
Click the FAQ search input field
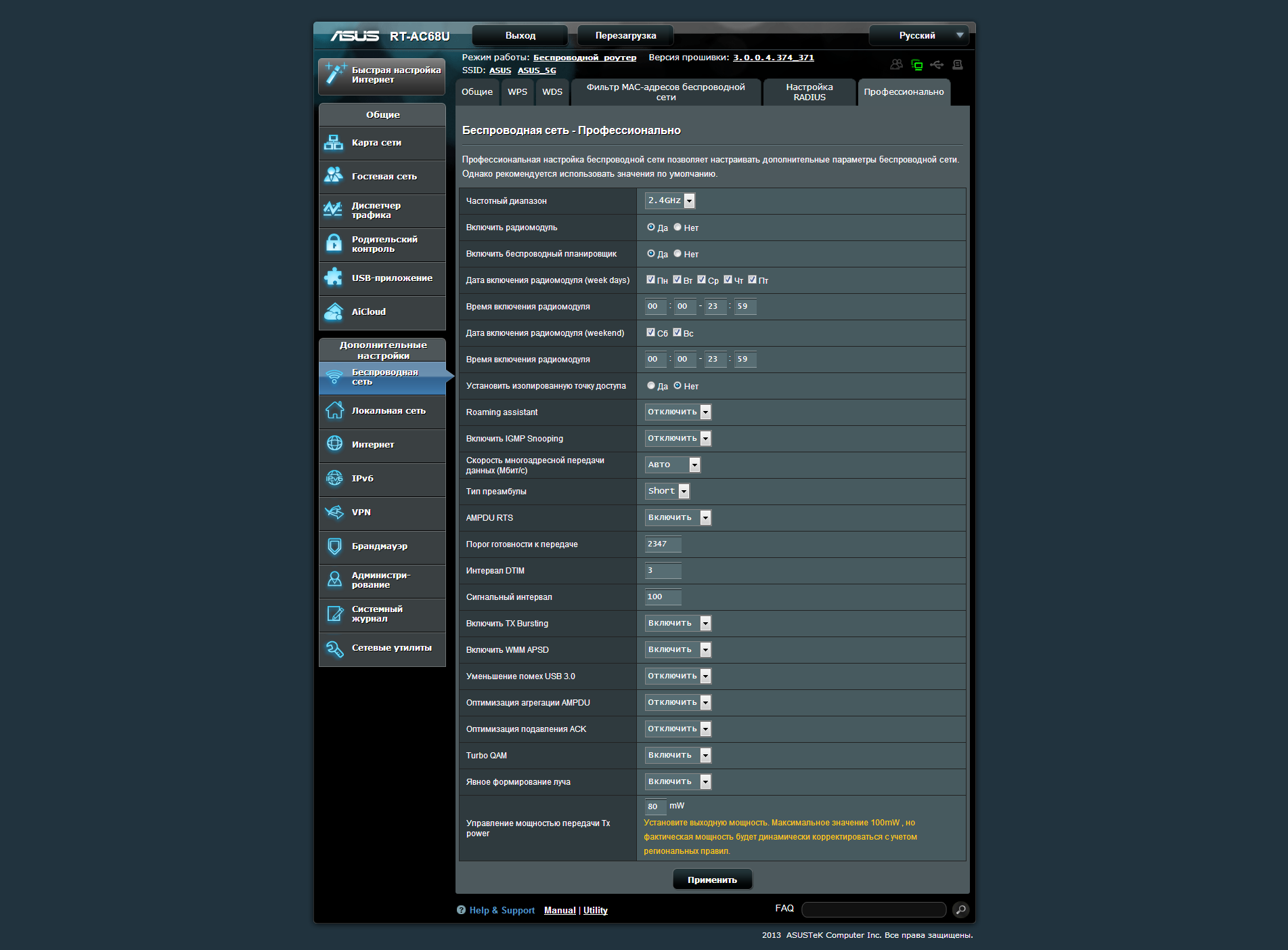click(x=874, y=909)
